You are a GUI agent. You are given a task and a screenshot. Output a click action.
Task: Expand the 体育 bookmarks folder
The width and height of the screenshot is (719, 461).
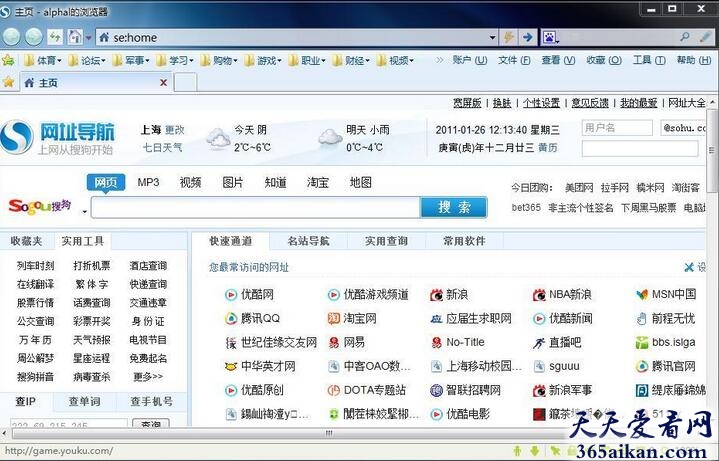click(42, 60)
